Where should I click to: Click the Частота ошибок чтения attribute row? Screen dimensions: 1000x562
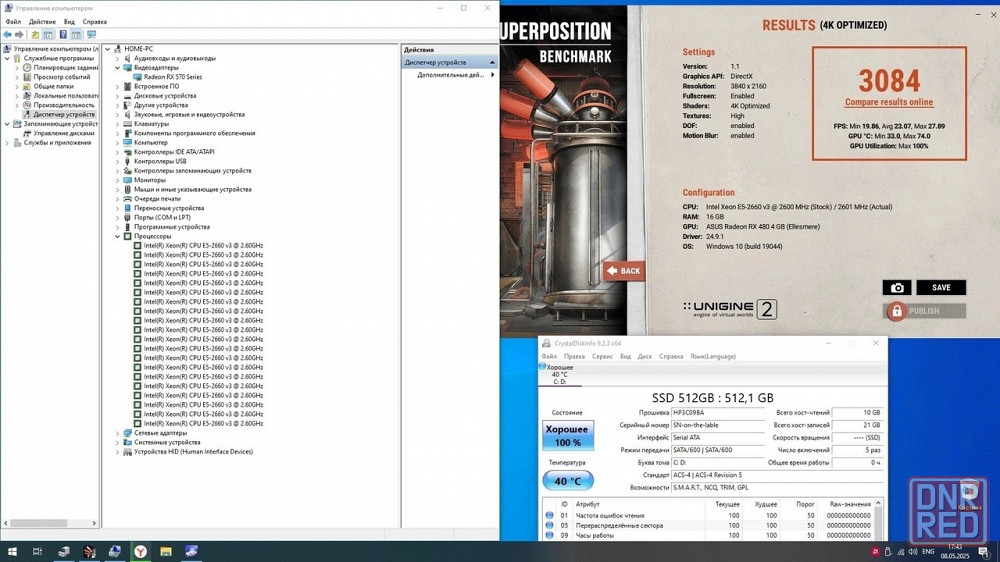pyautogui.click(x=708, y=515)
